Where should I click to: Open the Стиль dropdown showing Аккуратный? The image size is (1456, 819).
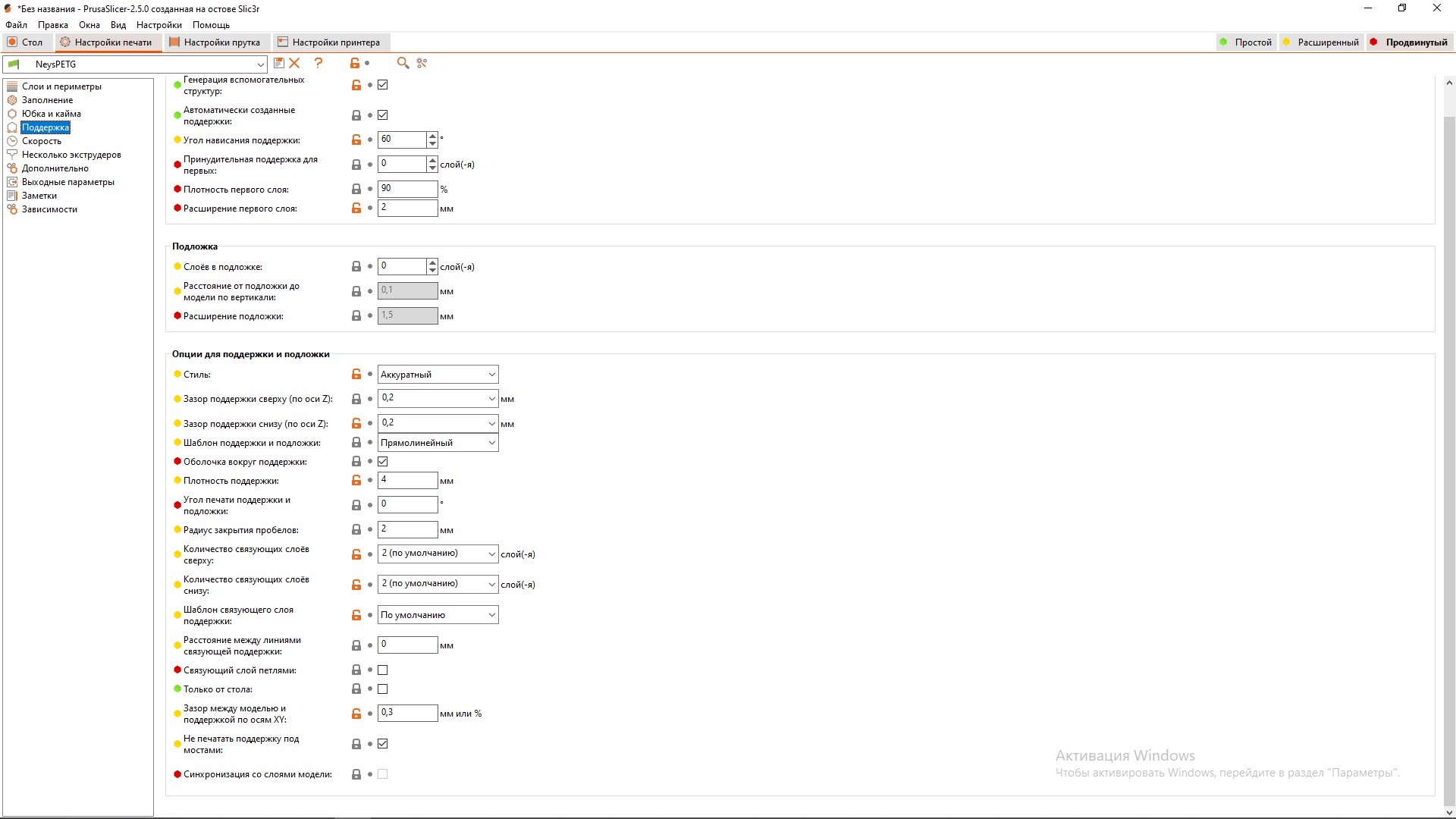point(438,375)
